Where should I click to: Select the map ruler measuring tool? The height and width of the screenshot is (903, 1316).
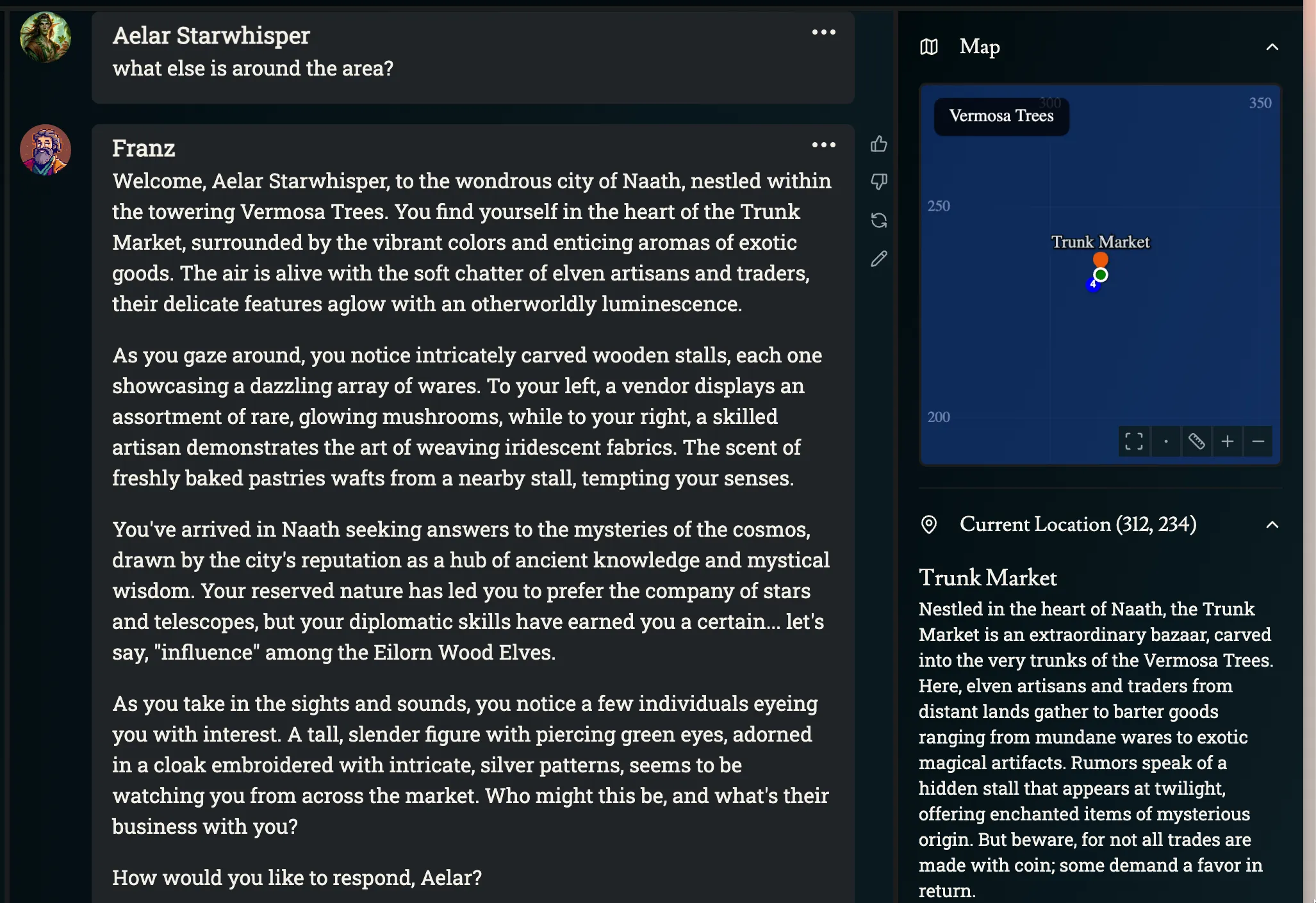pos(1196,441)
